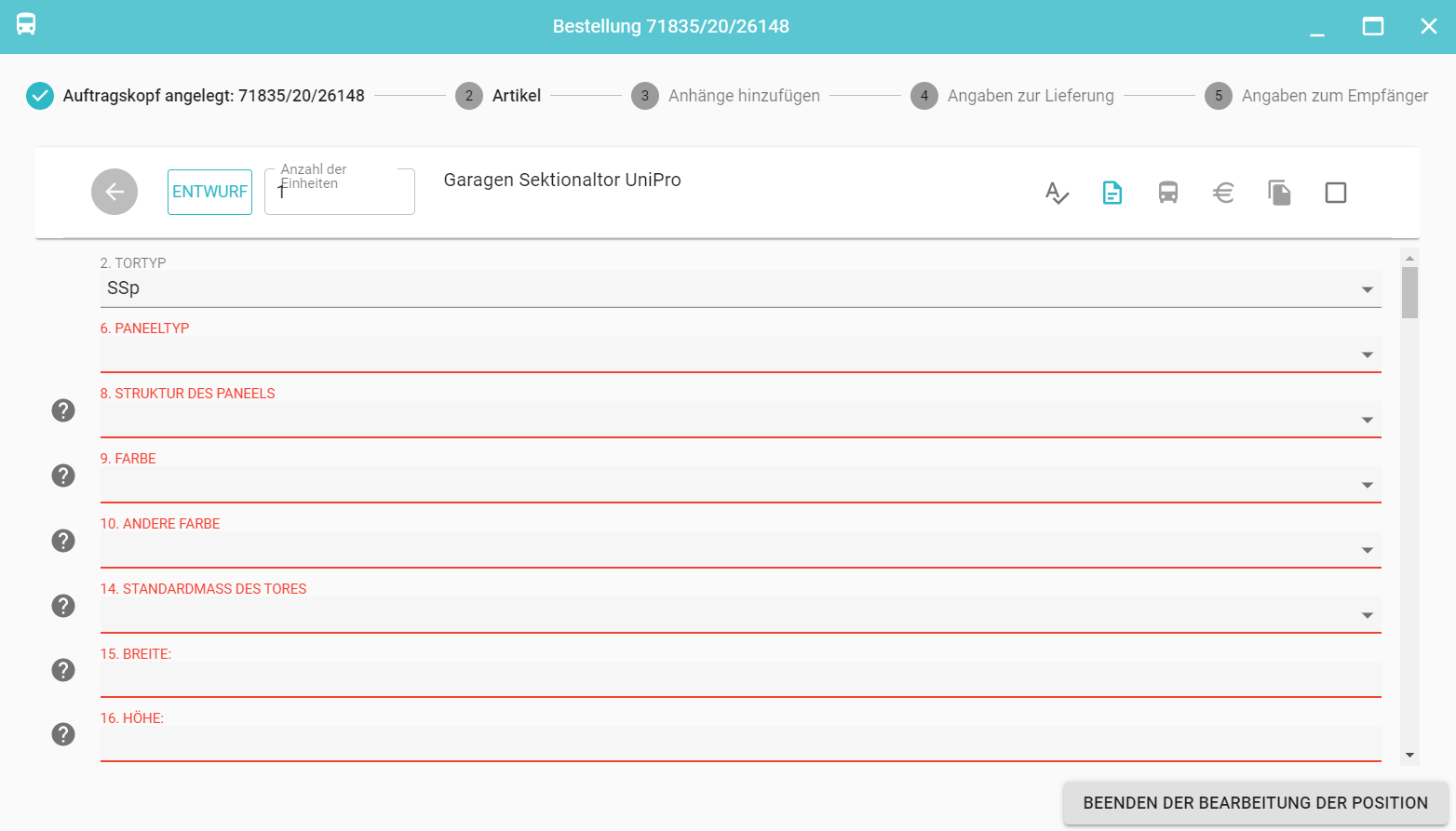The image size is (1456, 831).
Task: Go to step 4 Angaben zur Lieferung
Action: [1013, 96]
